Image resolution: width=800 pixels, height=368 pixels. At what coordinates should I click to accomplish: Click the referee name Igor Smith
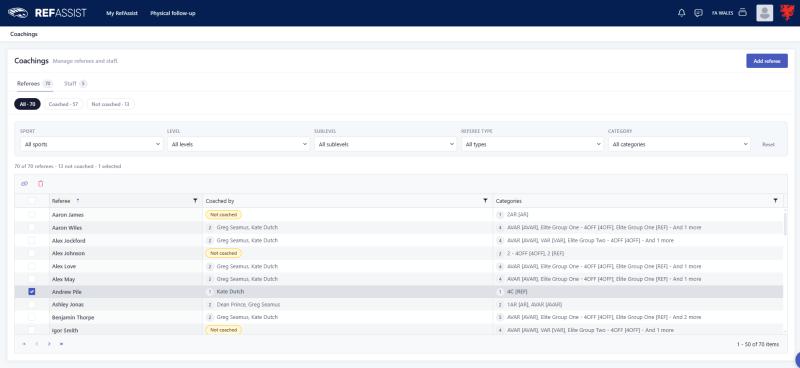(65, 330)
